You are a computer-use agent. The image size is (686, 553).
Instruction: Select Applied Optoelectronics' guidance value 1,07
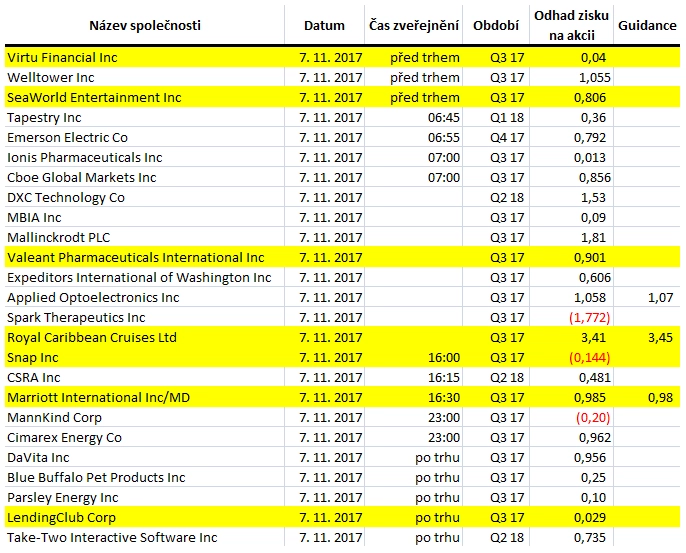[x=660, y=298]
